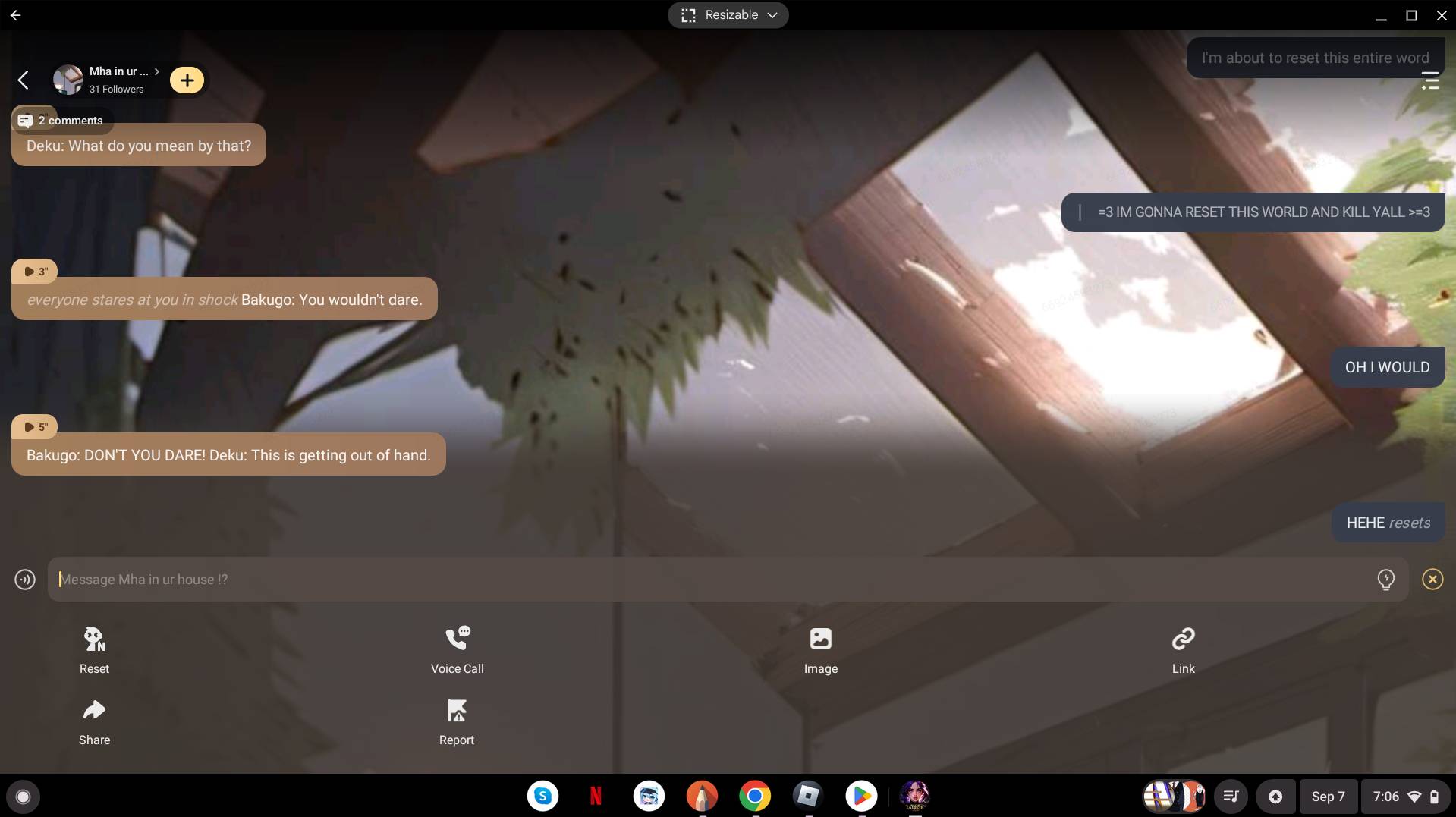
Task: Play the 3-second voice message
Action: (x=35, y=271)
